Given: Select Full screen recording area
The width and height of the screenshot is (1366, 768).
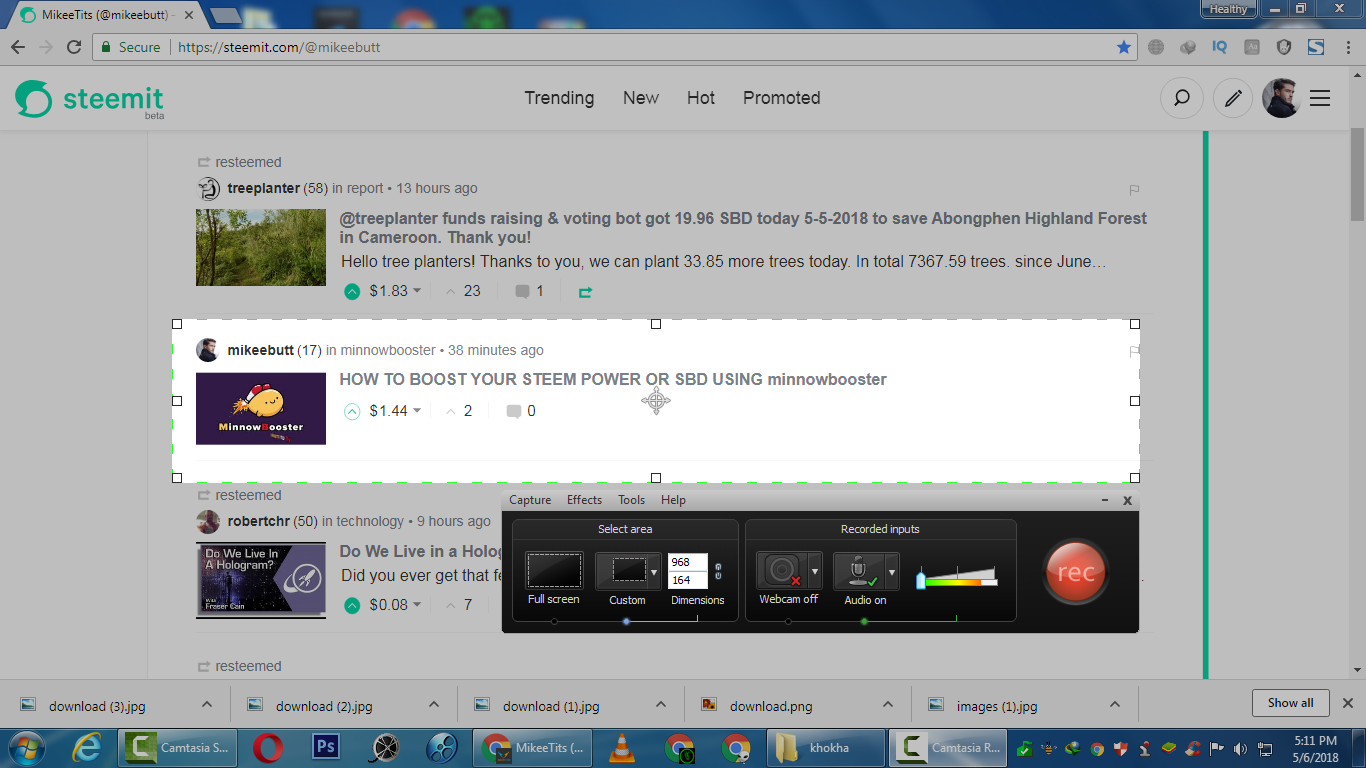Looking at the screenshot, I should click(554, 571).
